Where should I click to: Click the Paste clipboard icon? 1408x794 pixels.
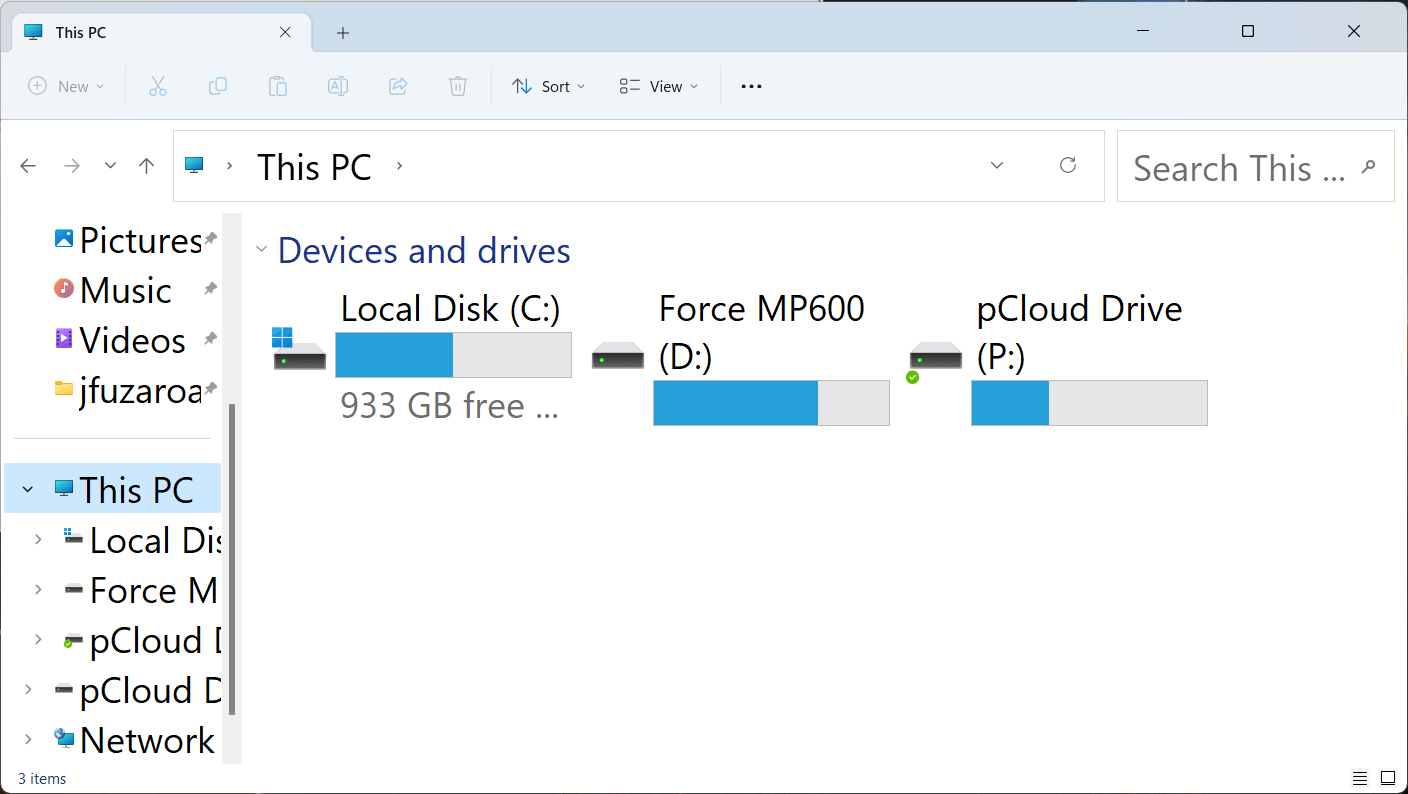pyautogui.click(x=278, y=86)
